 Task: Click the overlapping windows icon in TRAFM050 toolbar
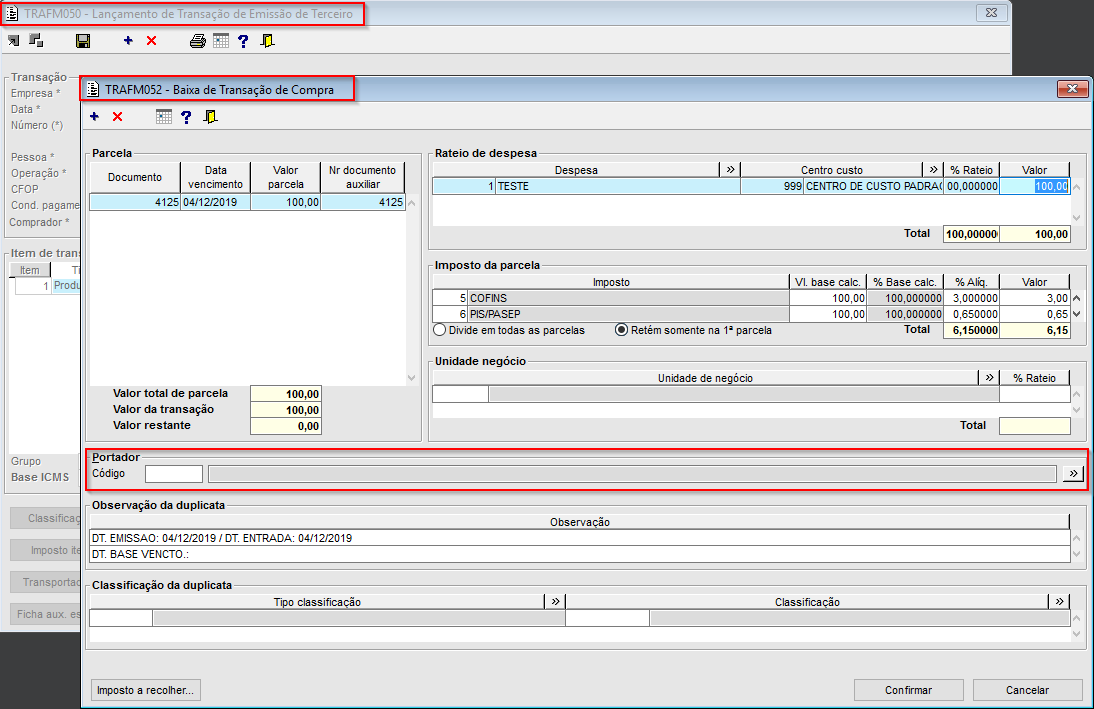36,40
